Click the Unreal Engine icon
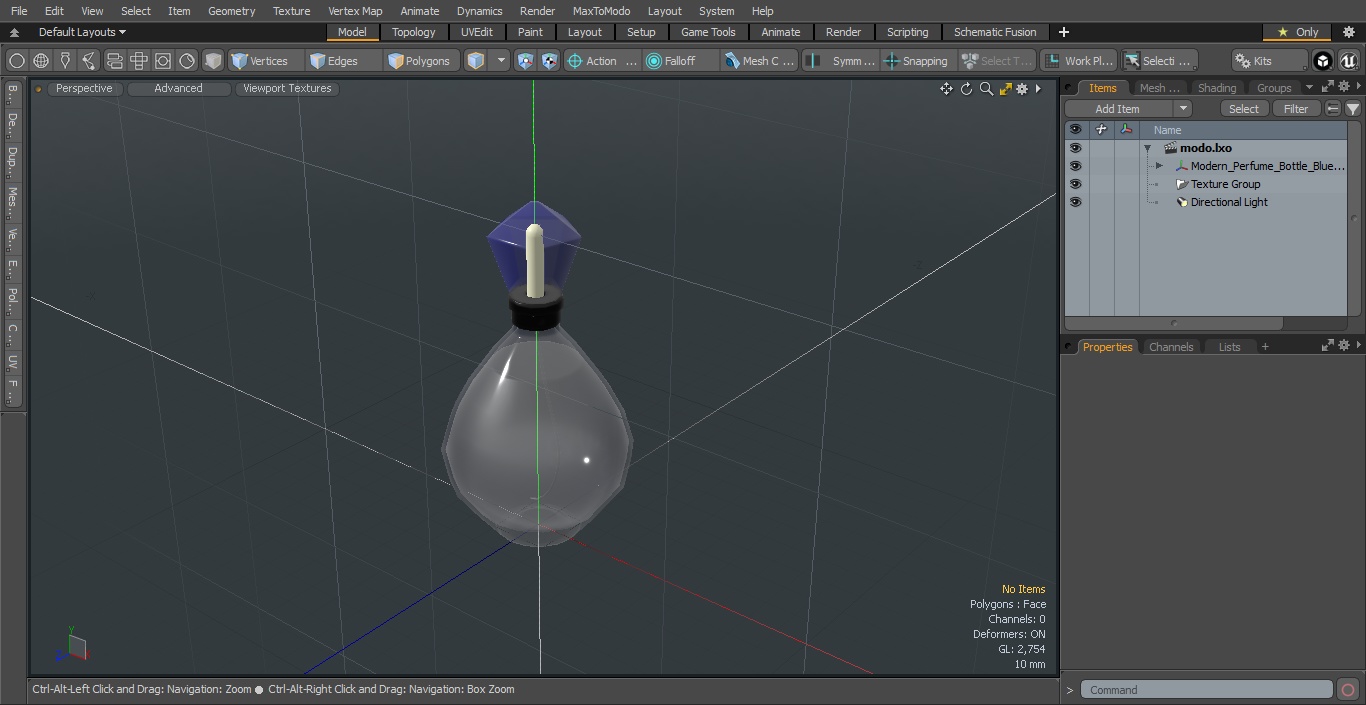 tap(1349, 61)
